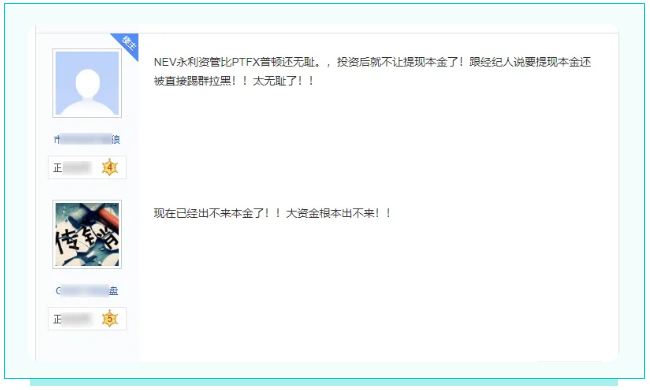Viewport: 650px width, 390px height.
Task: Click the 正 rank label beside star 4
Action: pos(58,167)
